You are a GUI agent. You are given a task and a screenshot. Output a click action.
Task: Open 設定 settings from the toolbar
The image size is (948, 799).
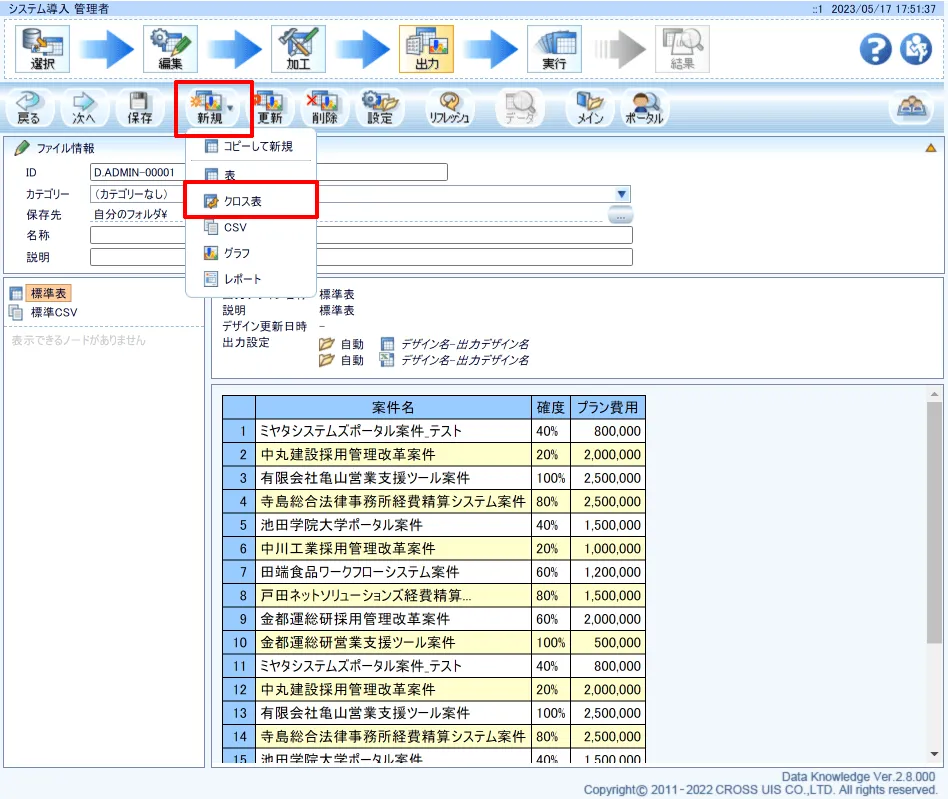point(380,107)
